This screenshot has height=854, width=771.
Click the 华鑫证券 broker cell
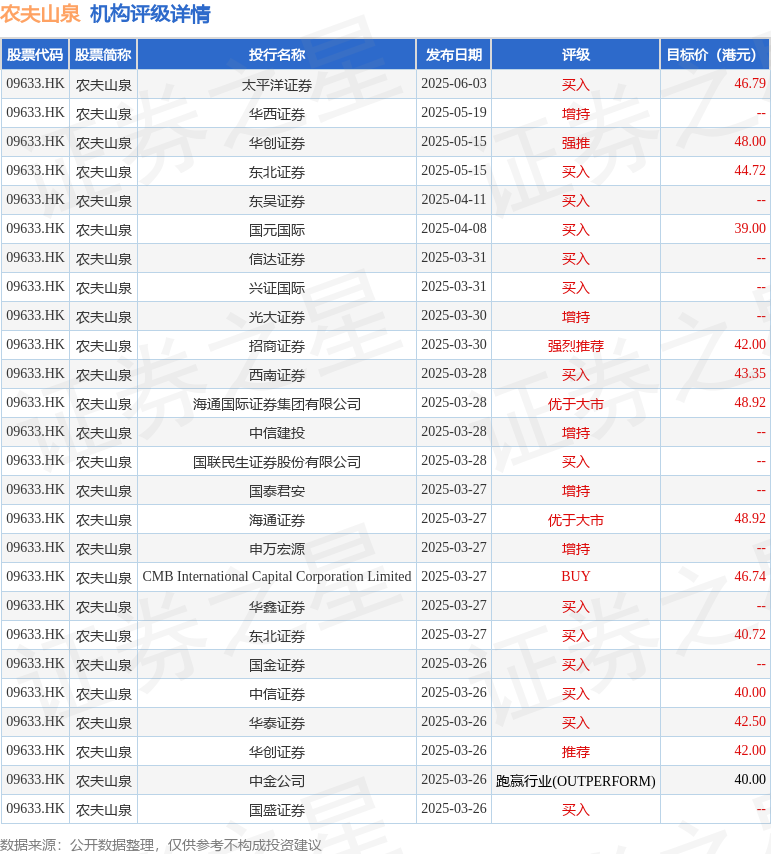(277, 607)
